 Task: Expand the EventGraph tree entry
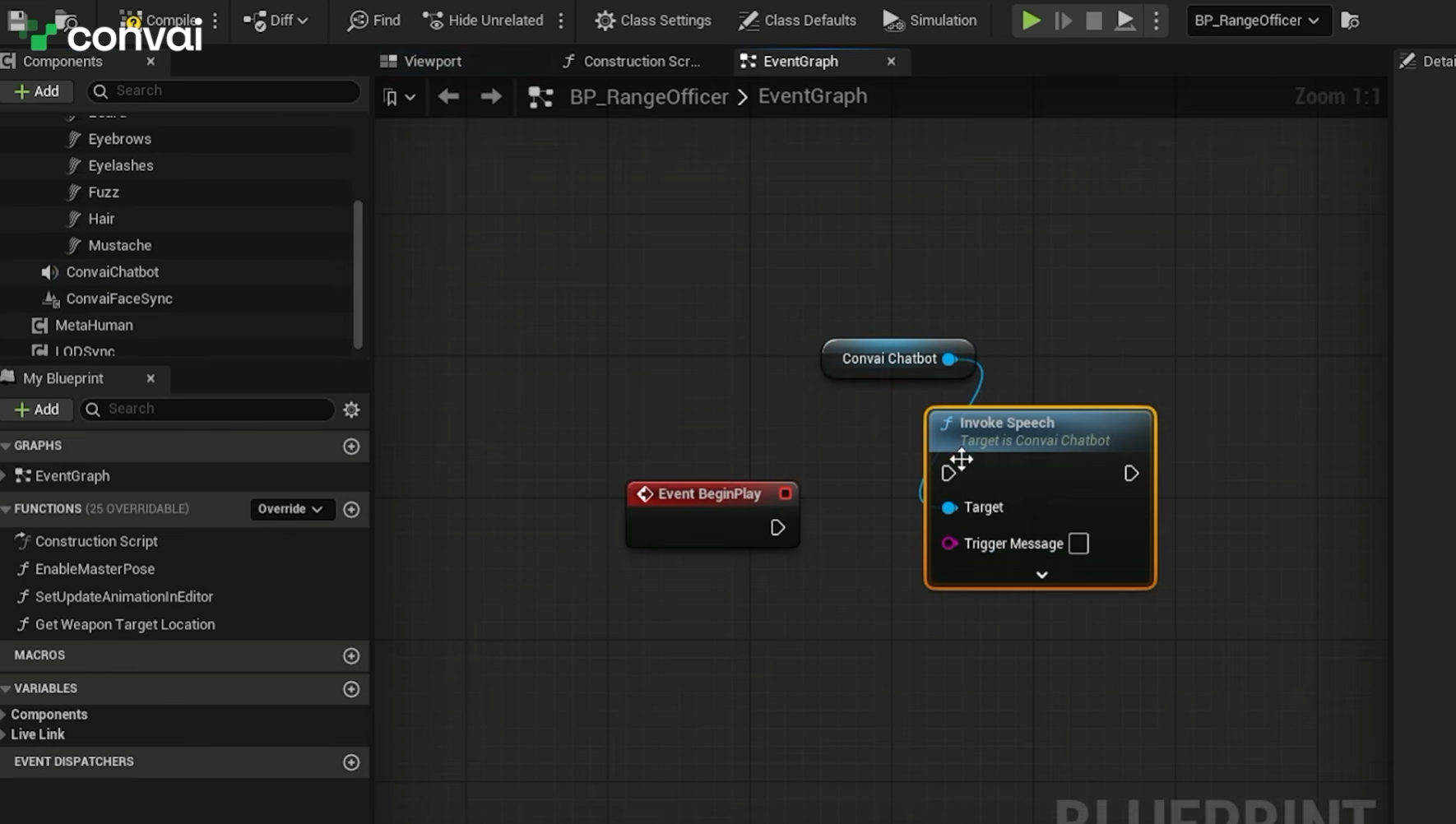pyautogui.click(x=5, y=476)
